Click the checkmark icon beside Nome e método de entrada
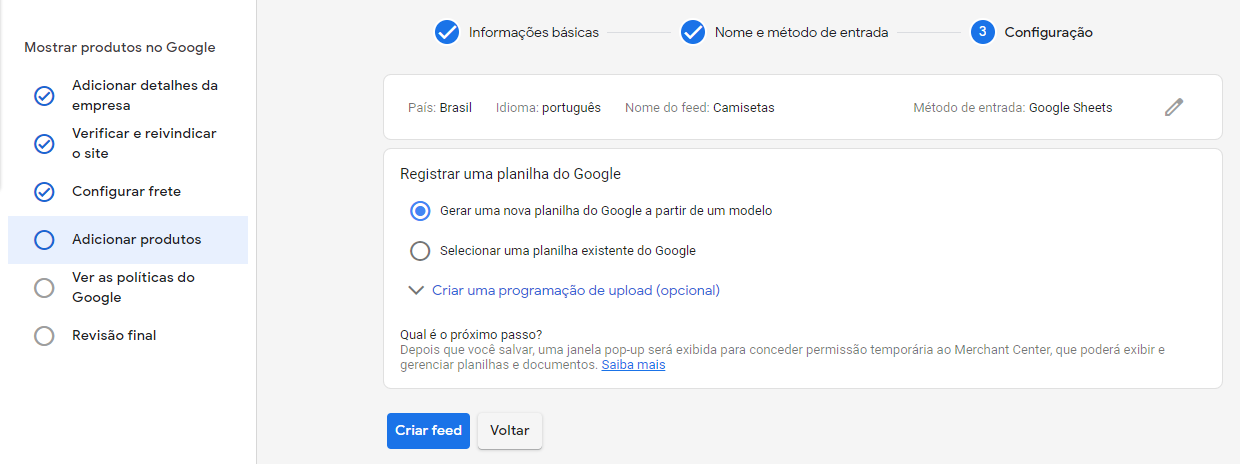The width and height of the screenshot is (1240, 464). pos(693,32)
